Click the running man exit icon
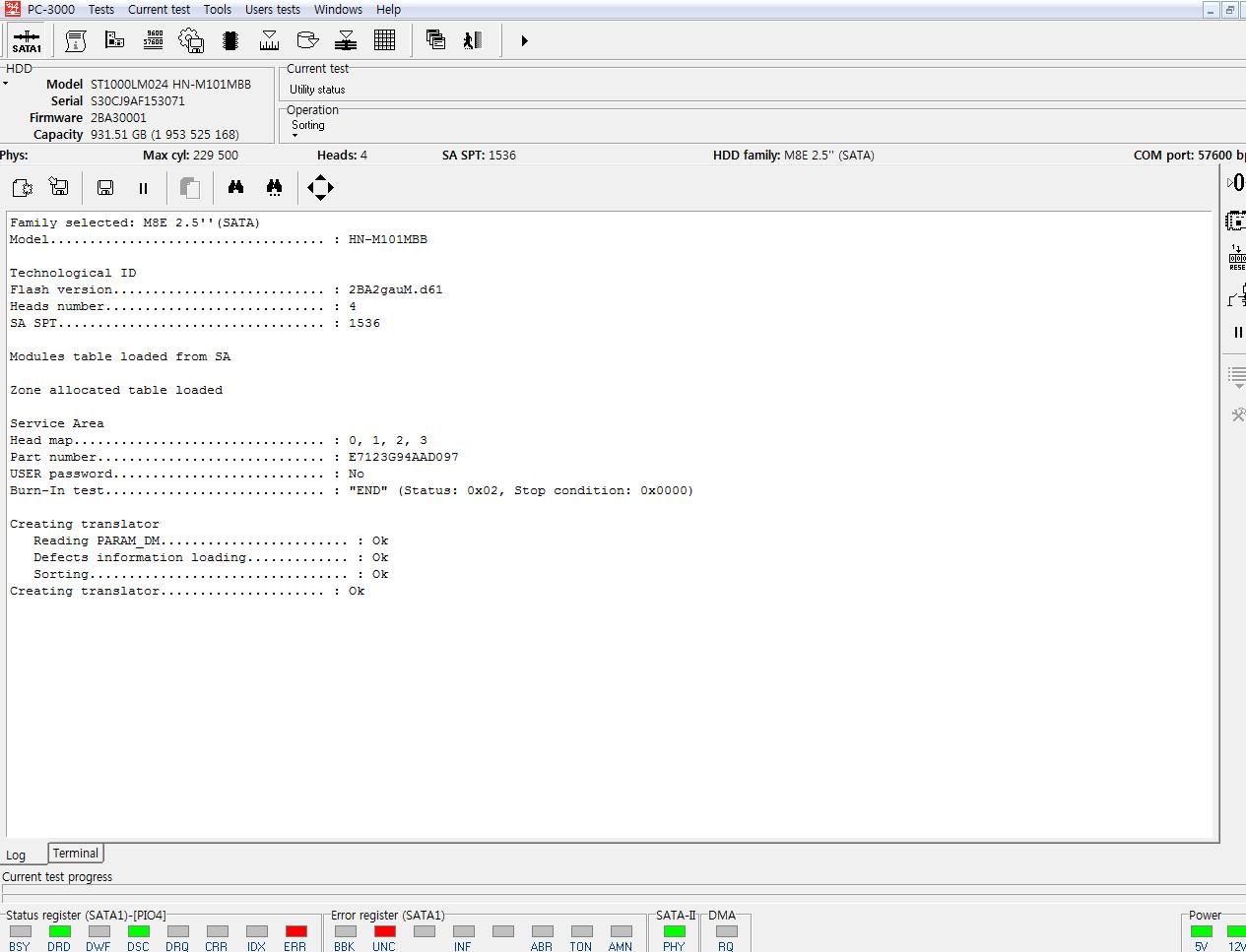The width and height of the screenshot is (1246, 952). [473, 40]
